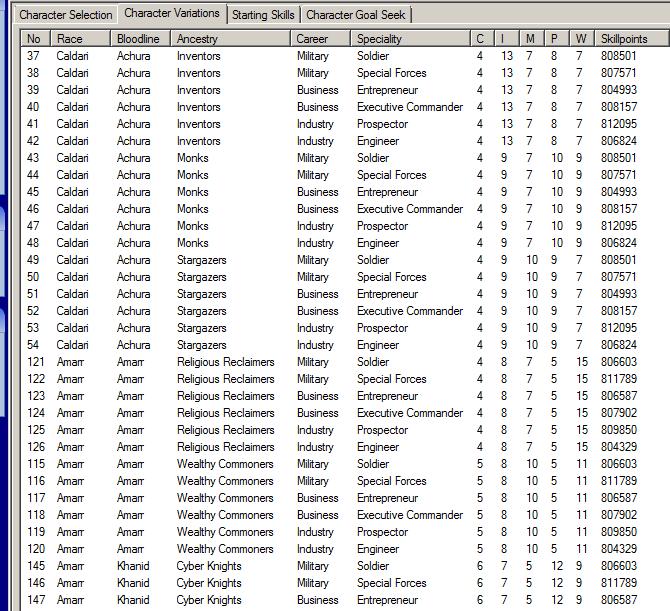The height and width of the screenshot is (611, 670).
Task: Click Prospector in row 119
Action: [382, 532]
